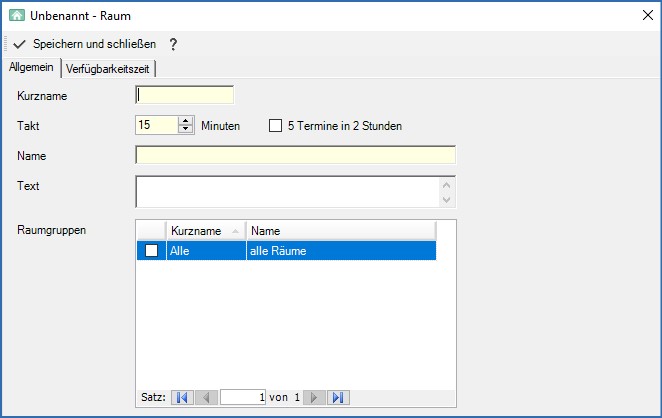Jump to last record in navigator
Screen dimensions: 662x418
[338, 397]
